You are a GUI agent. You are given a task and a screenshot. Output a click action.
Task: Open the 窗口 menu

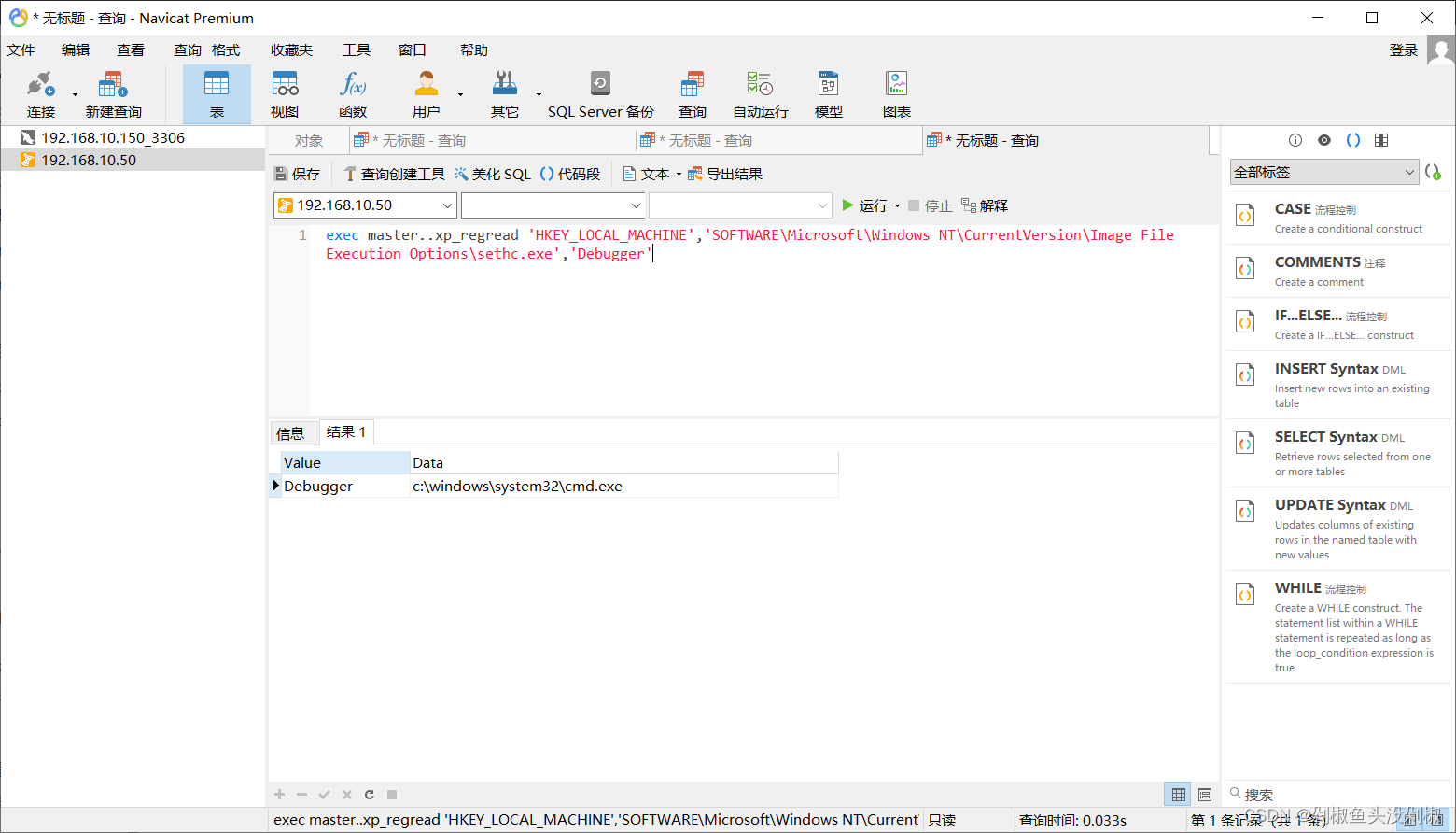tap(413, 50)
